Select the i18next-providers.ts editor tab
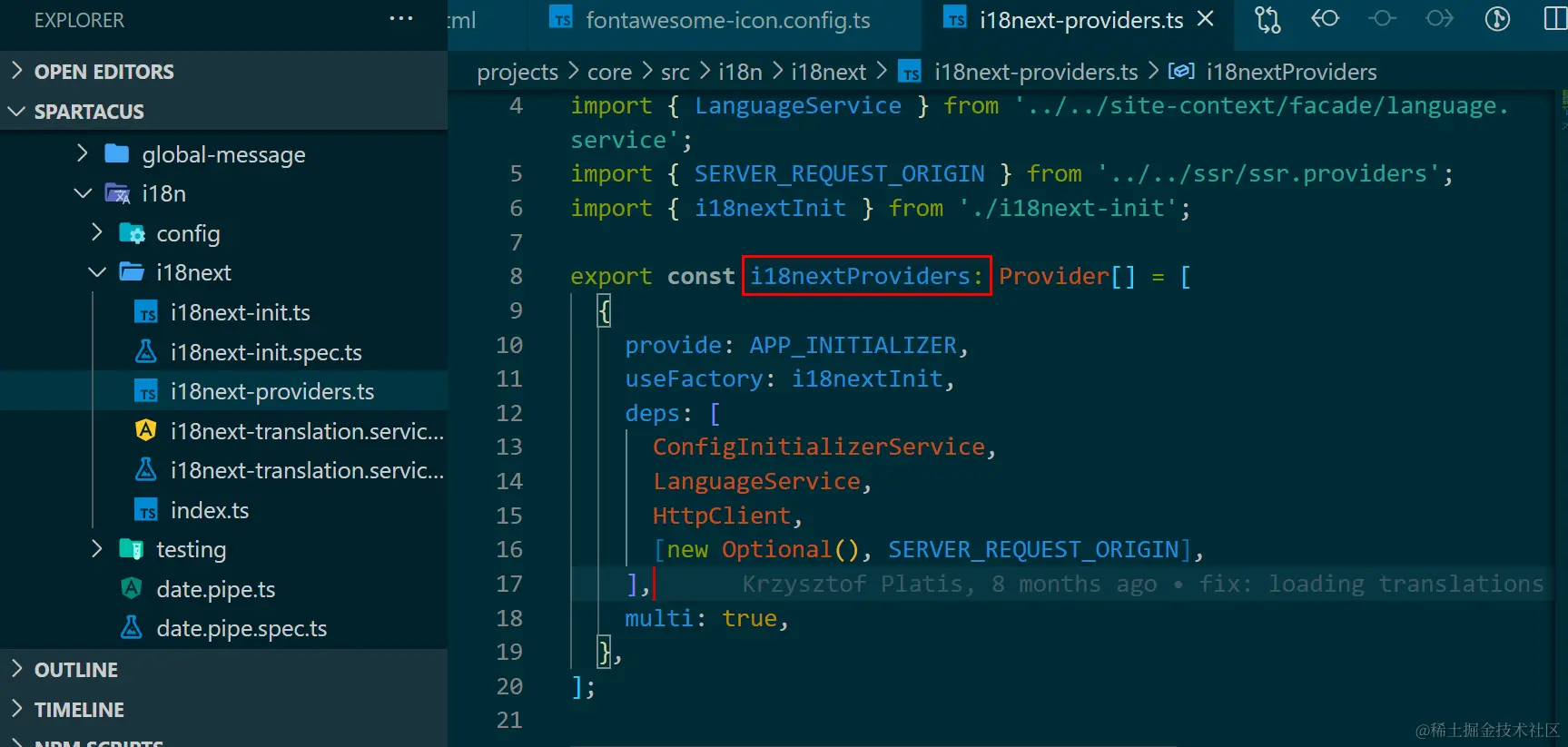Viewport: 1568px width, 747px height. coord(1080,20)
